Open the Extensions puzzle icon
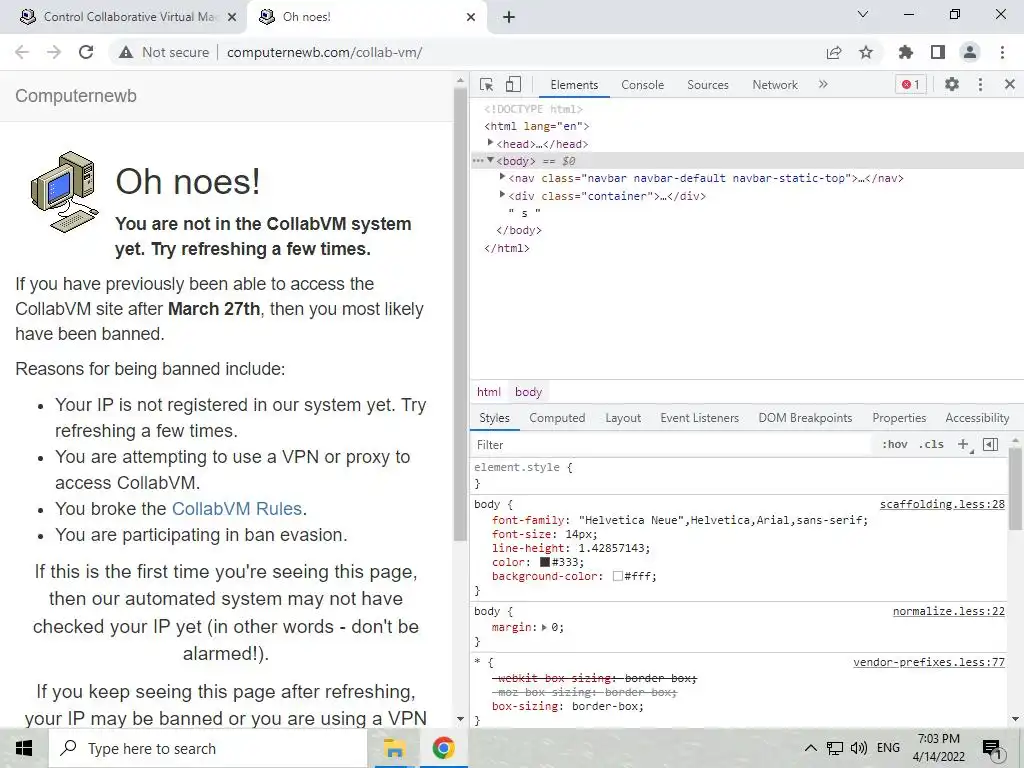 tap(906, 52)
